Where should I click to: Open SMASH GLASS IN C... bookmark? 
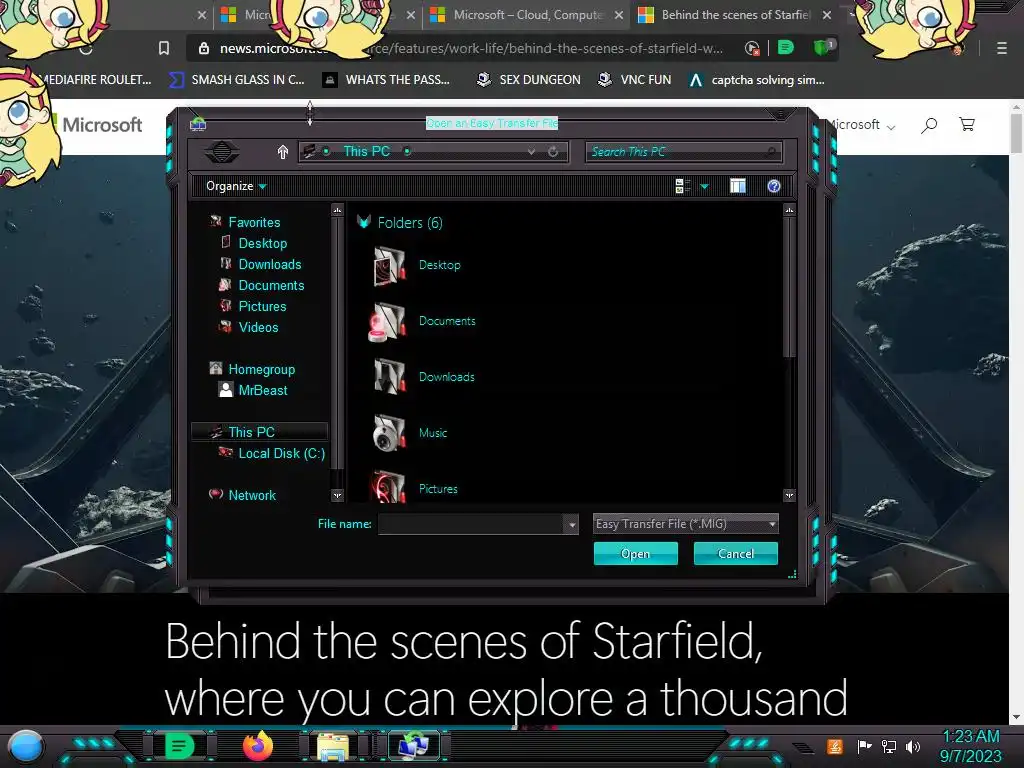[x=238, y=80]
